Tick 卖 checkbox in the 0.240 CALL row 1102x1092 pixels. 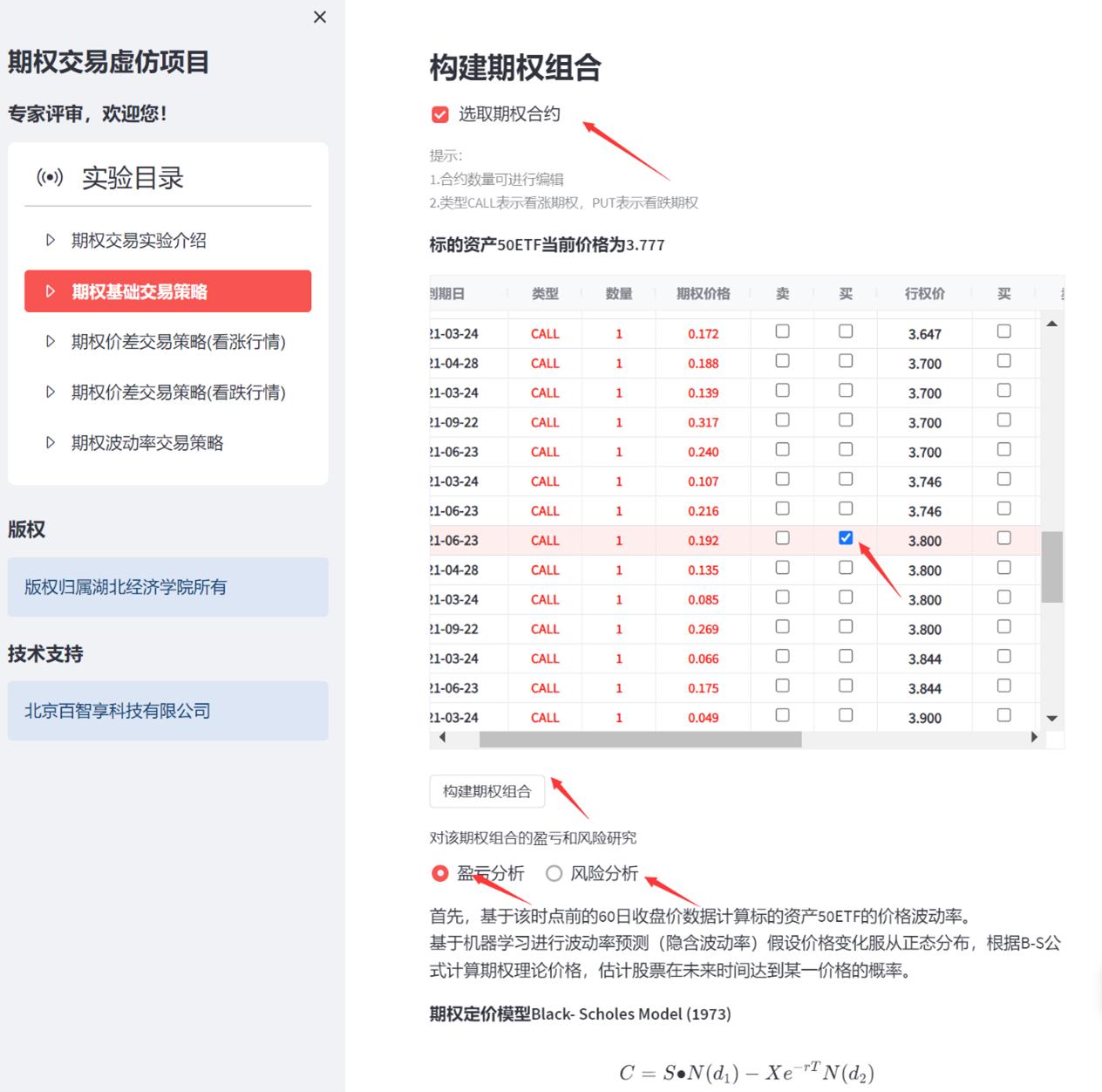coord(782,449)
